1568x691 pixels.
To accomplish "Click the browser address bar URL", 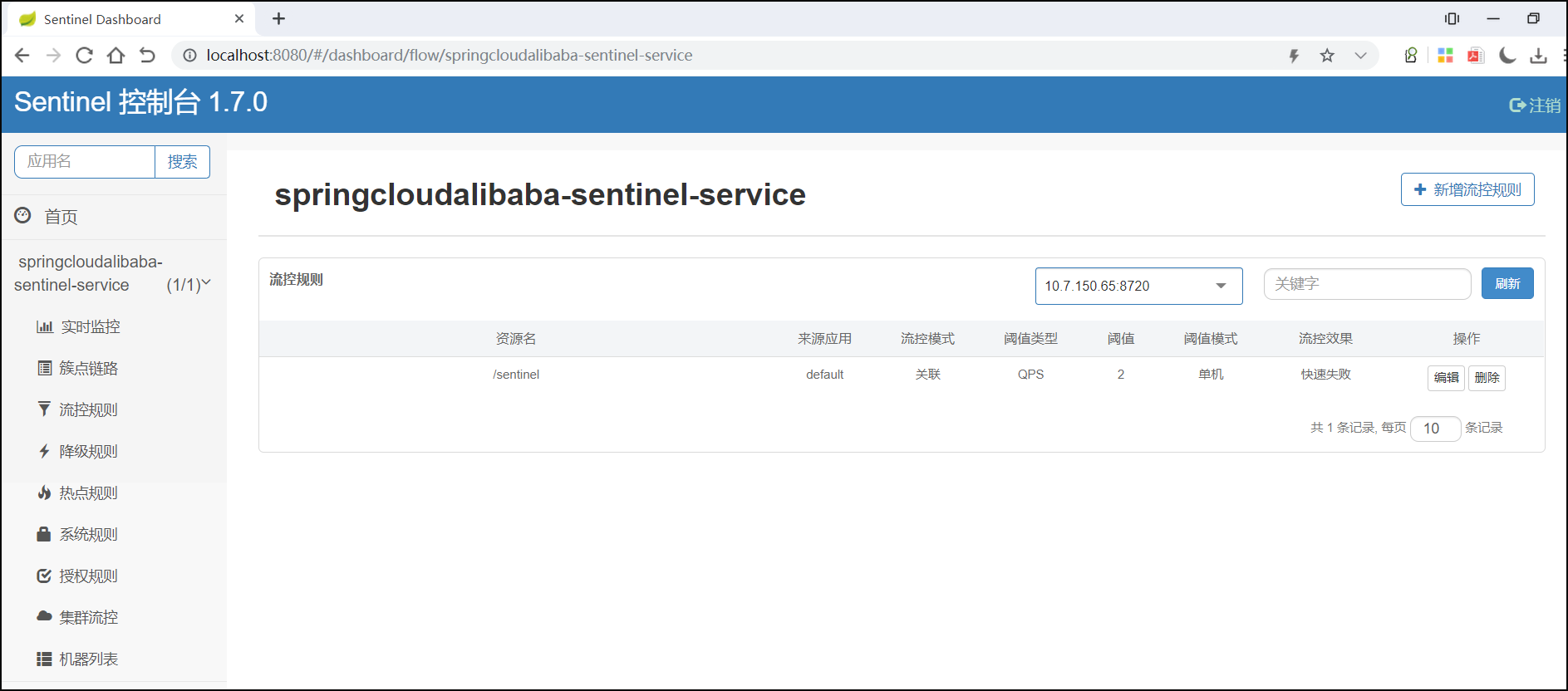I will point(450,56).
